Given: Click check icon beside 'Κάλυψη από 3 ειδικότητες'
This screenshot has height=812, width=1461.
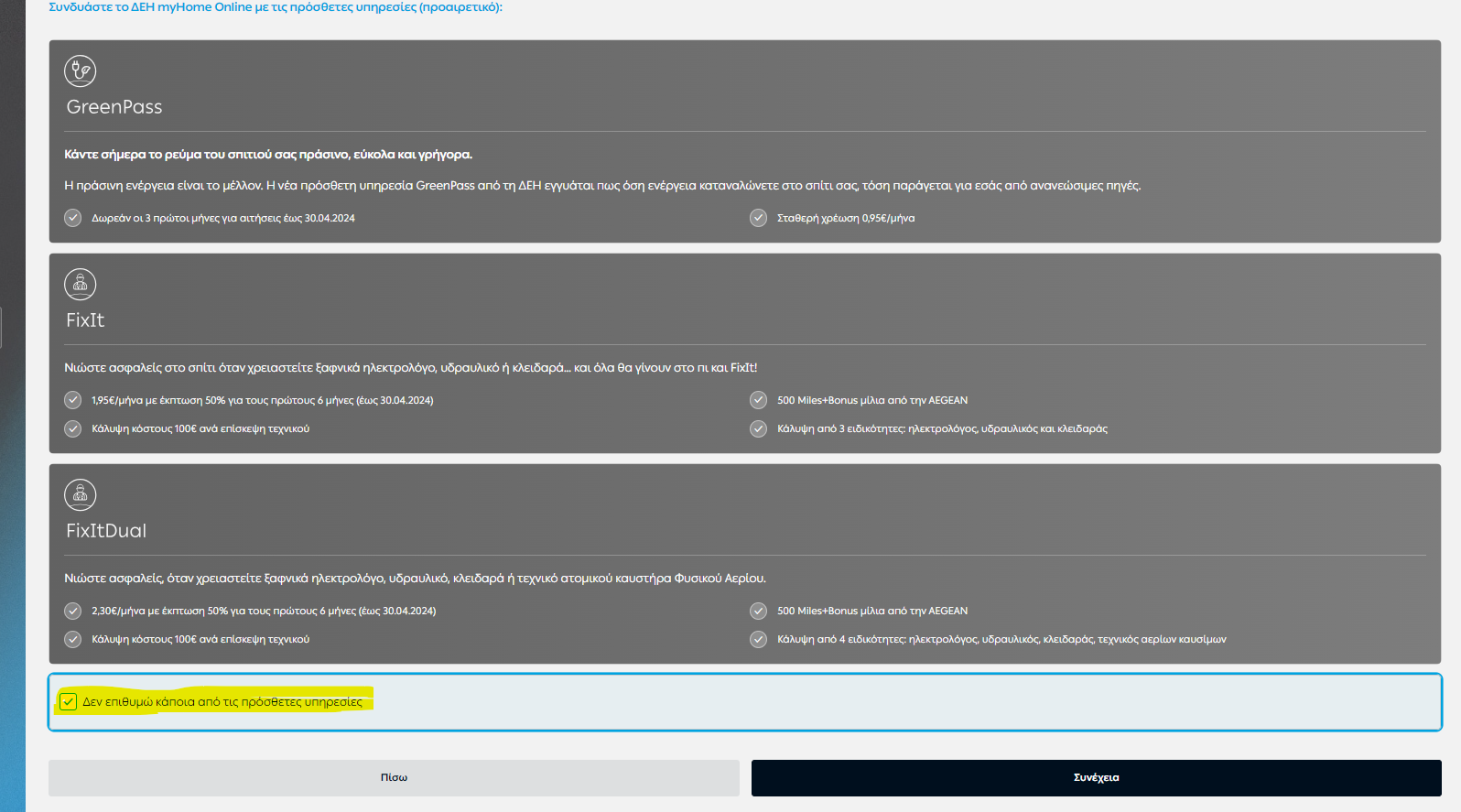Looking at the screenshot, I should [x=758, y=428].
